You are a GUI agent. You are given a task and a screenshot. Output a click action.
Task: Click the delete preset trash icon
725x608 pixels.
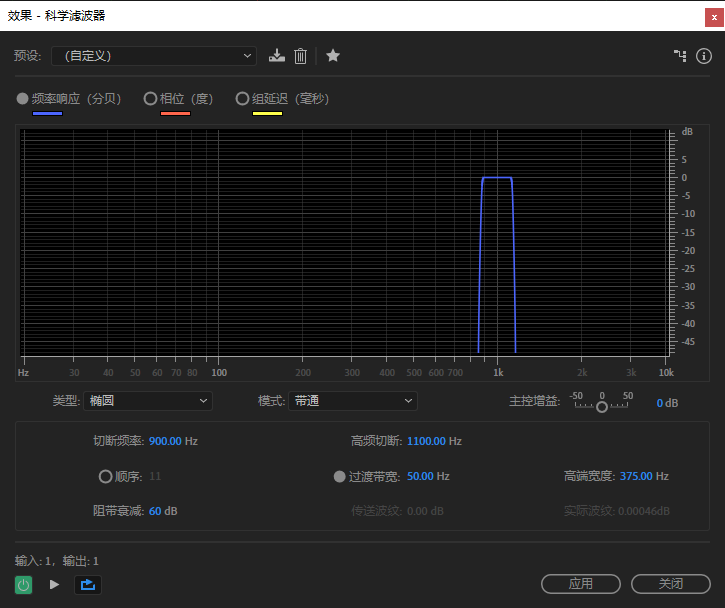tap(300, 56)
